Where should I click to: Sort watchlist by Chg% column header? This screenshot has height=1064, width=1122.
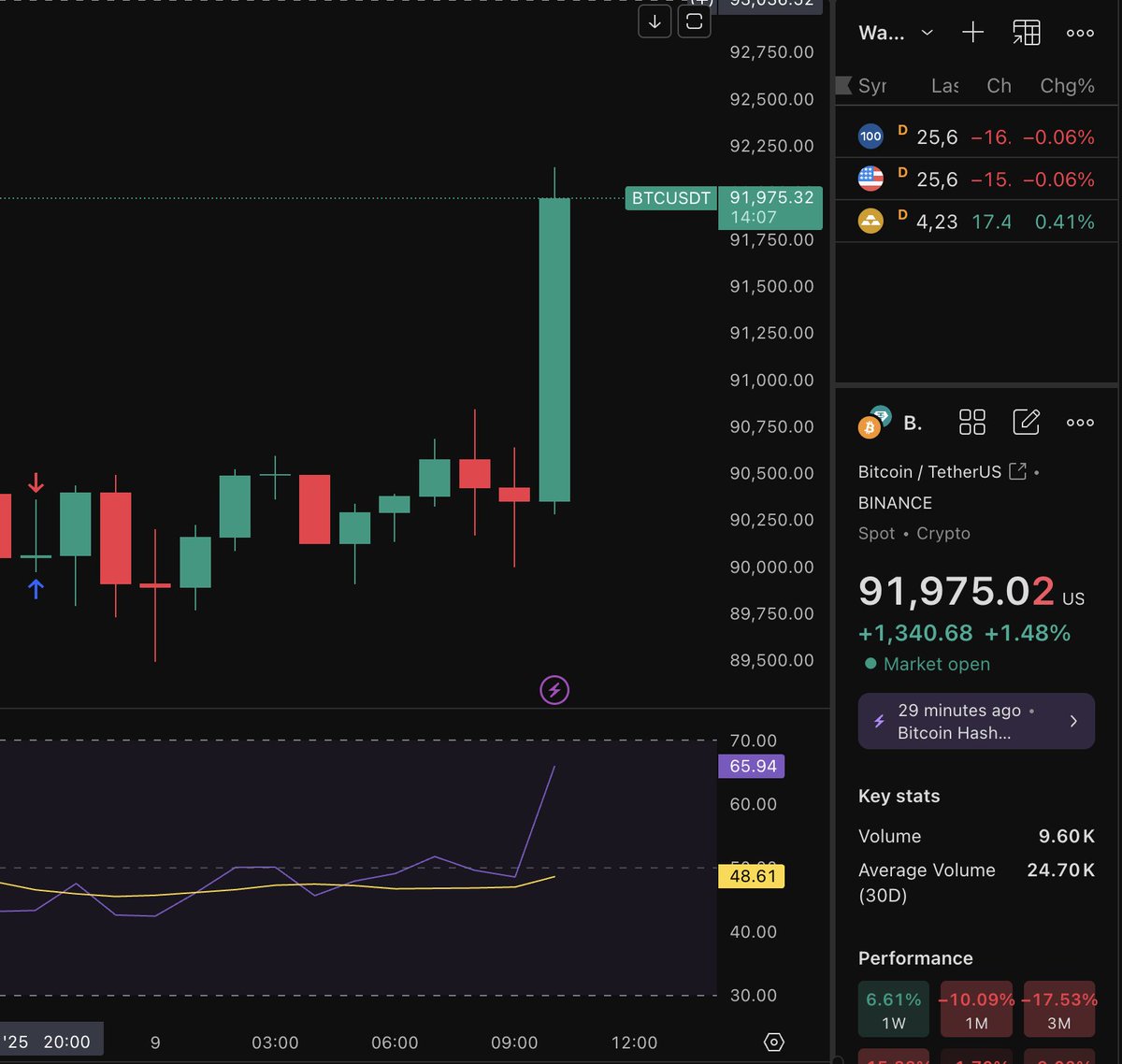point(1067,86)
